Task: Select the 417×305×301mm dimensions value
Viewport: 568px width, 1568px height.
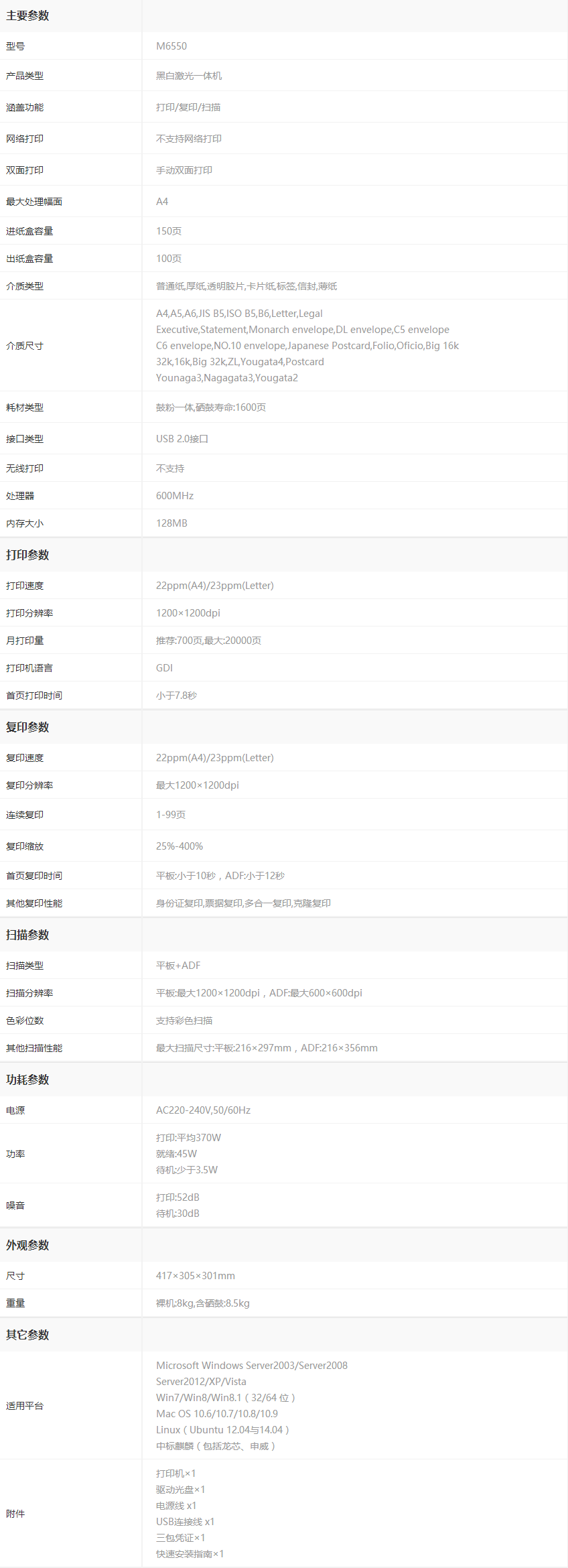Action: click(x=196, y=1276)
